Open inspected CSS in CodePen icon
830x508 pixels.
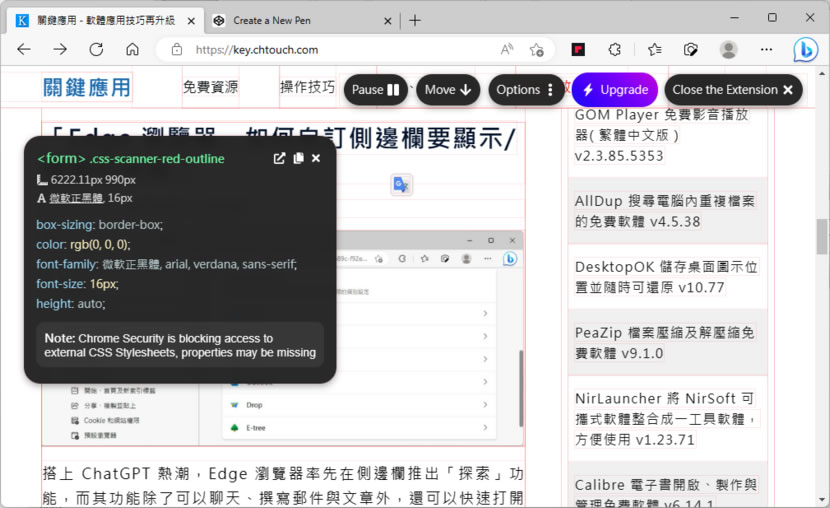(279, 158)
